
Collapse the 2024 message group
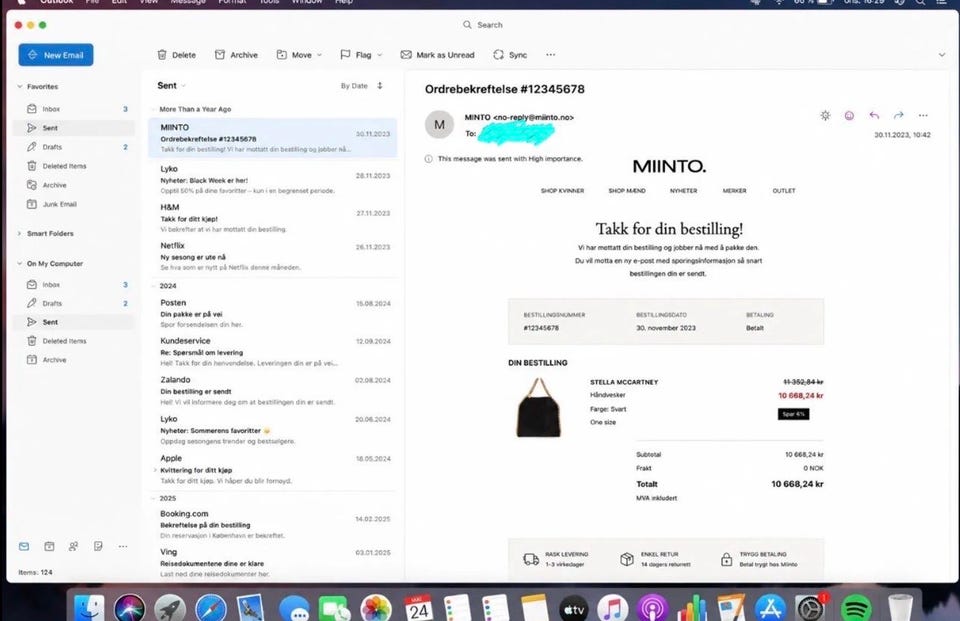tap(153, 286)
